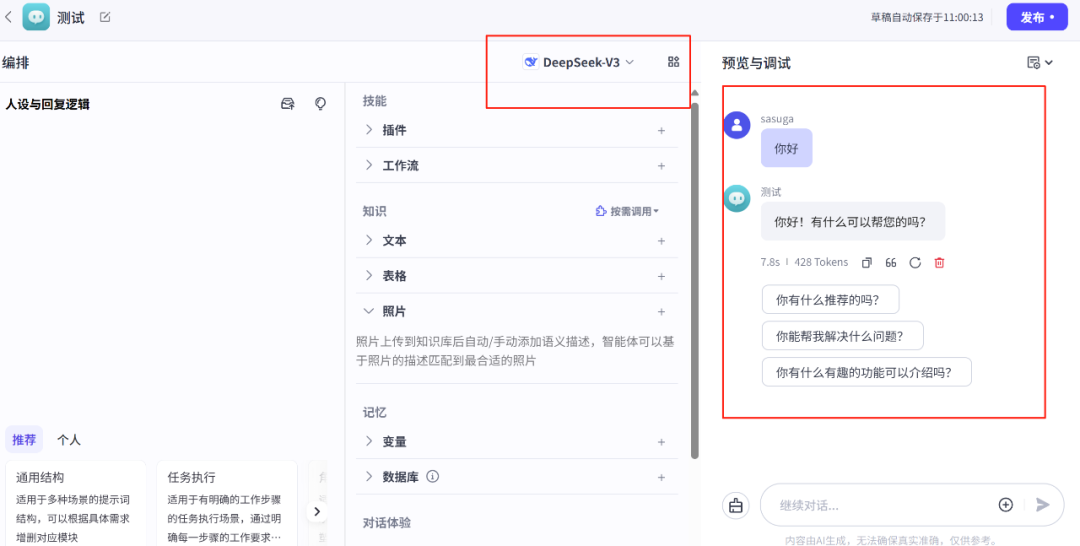Viewport: 1080px width, 546px height.
Task: Click the add attachment plus circle icon
Action: tap(1006, 505)
